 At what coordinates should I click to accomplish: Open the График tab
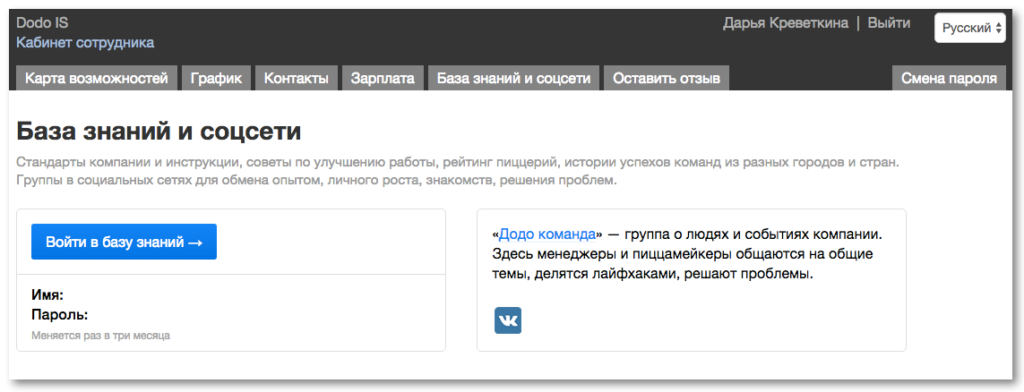[216, 78]
